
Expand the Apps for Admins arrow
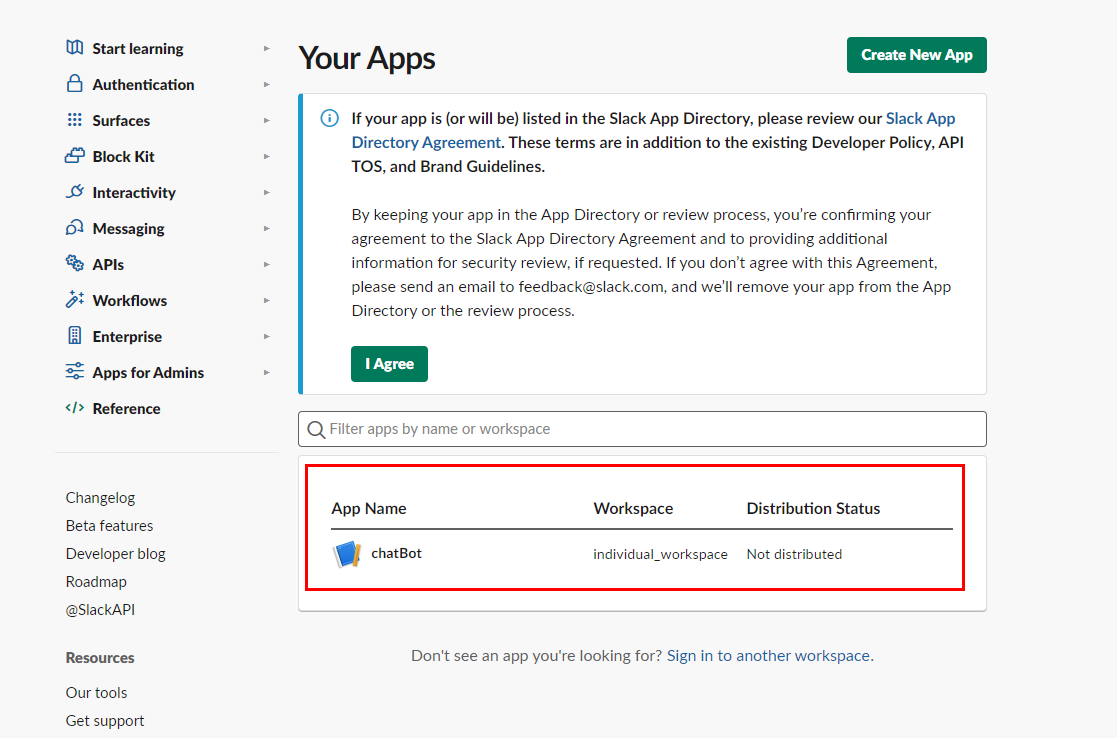click(266, 373)
